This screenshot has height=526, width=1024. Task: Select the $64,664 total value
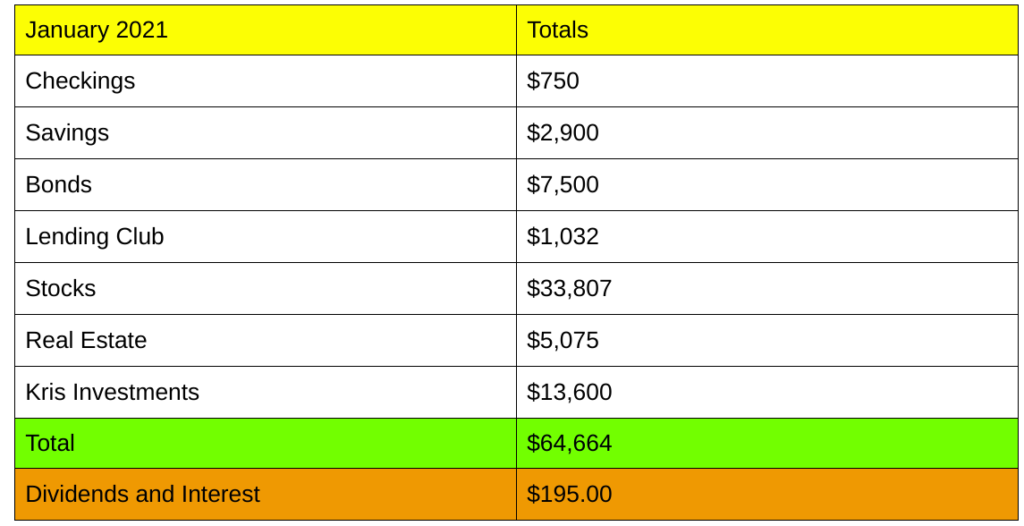569,443
